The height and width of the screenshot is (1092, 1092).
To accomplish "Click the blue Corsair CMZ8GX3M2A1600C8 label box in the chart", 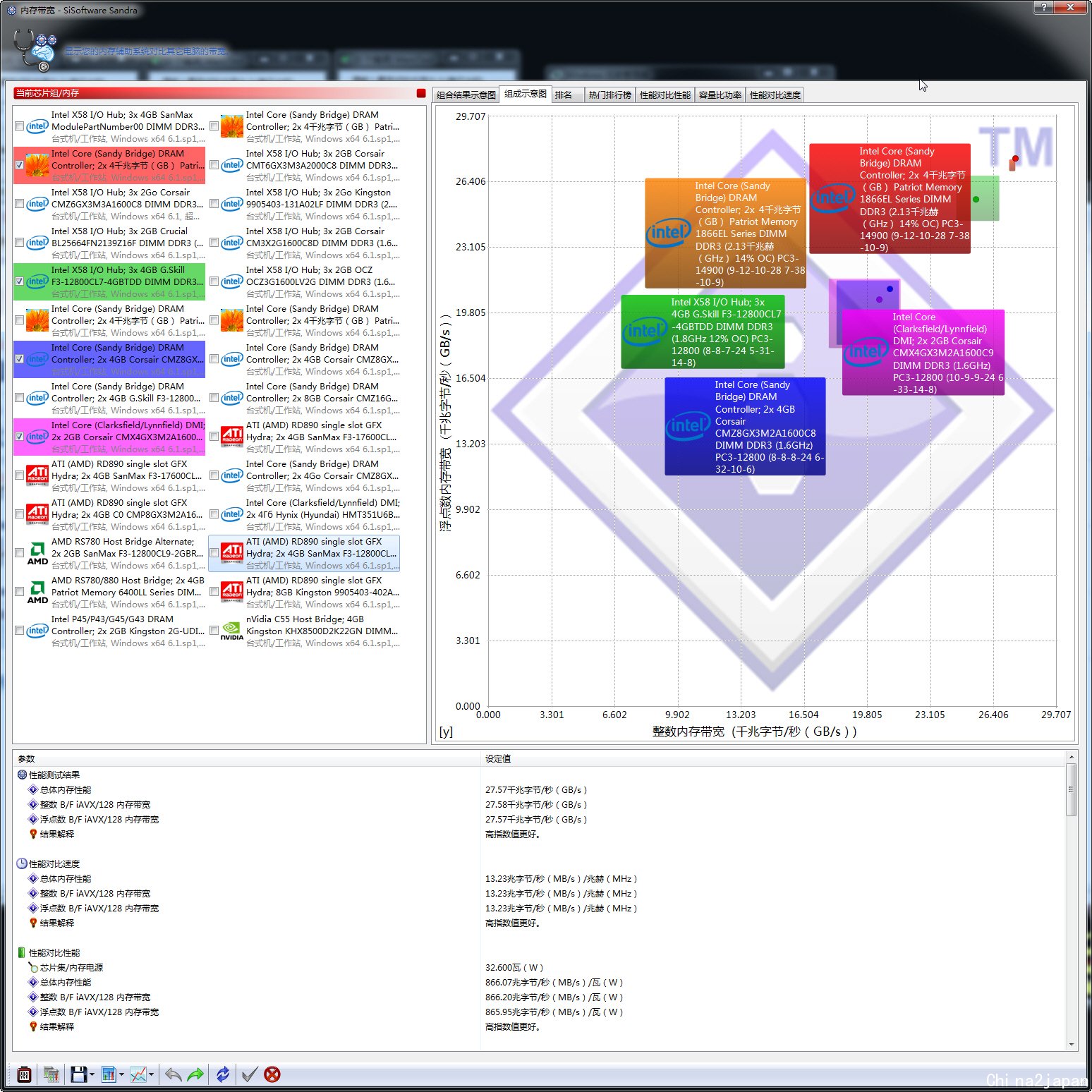I will pos(745,426).
